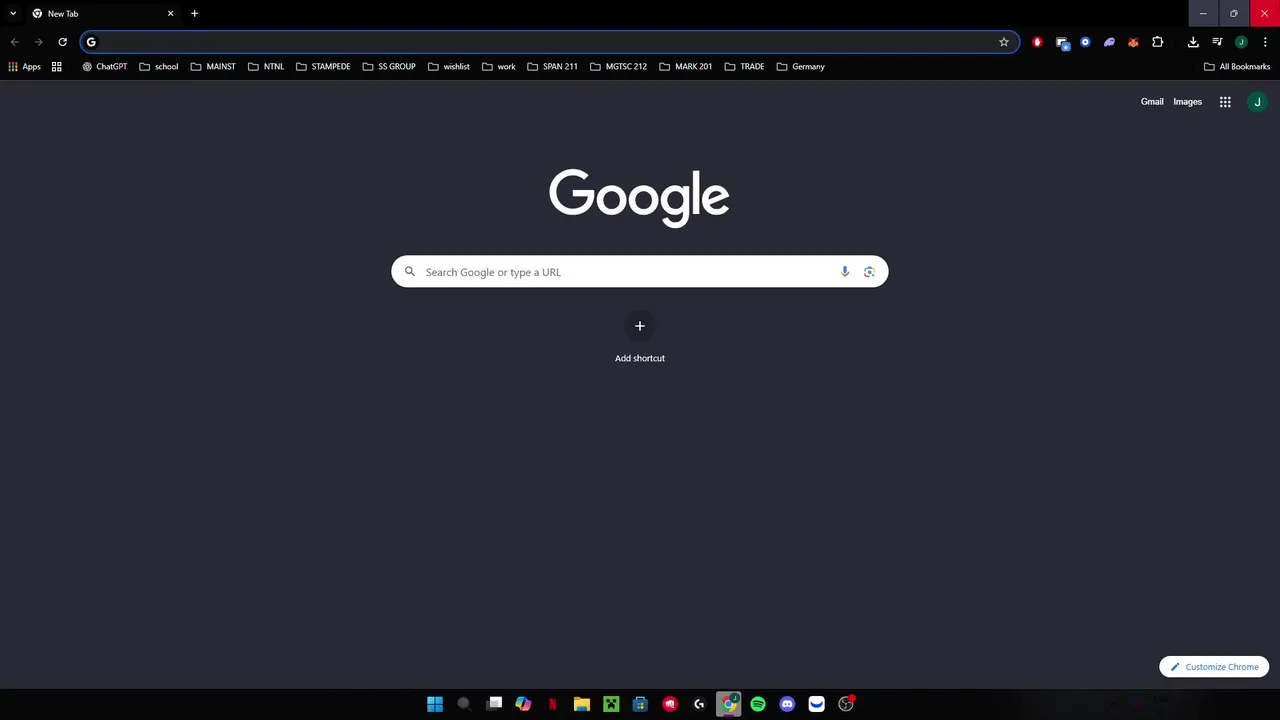
Task: Open the Germany bookmarks folder
Action: pos(801,67)
